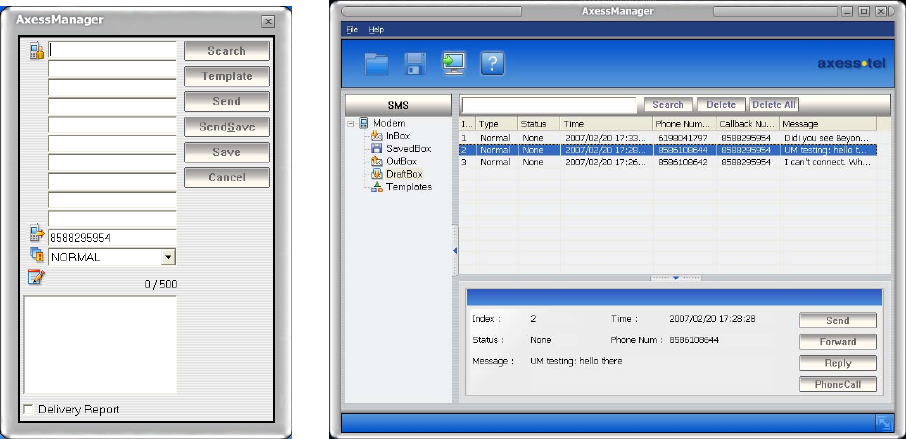Open the question mark help icon
The width and height of the screenshot is (906, 439).
492,64
